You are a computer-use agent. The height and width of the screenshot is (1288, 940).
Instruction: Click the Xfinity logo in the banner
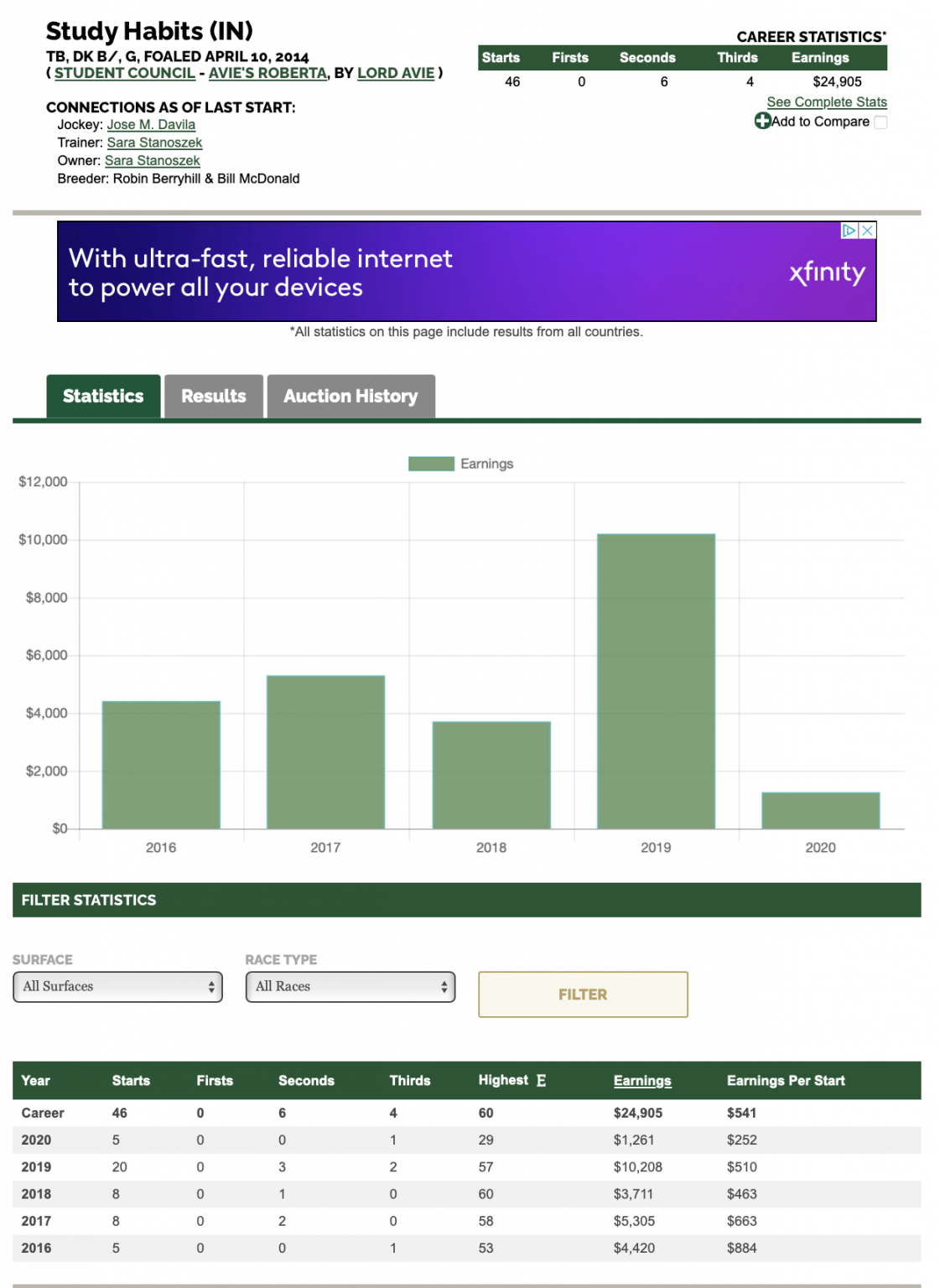[826, 273]
